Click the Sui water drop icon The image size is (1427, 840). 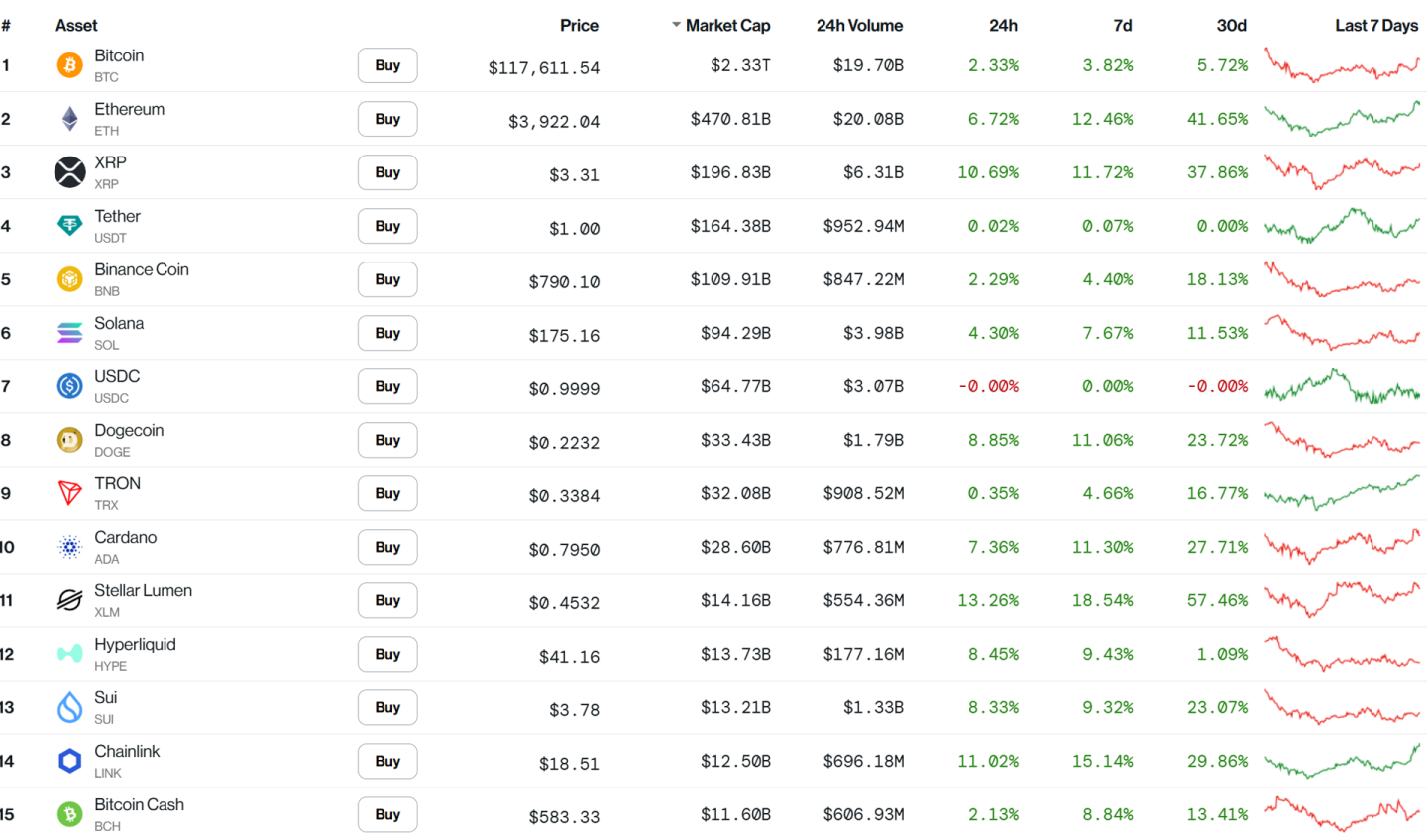point(69,707)
